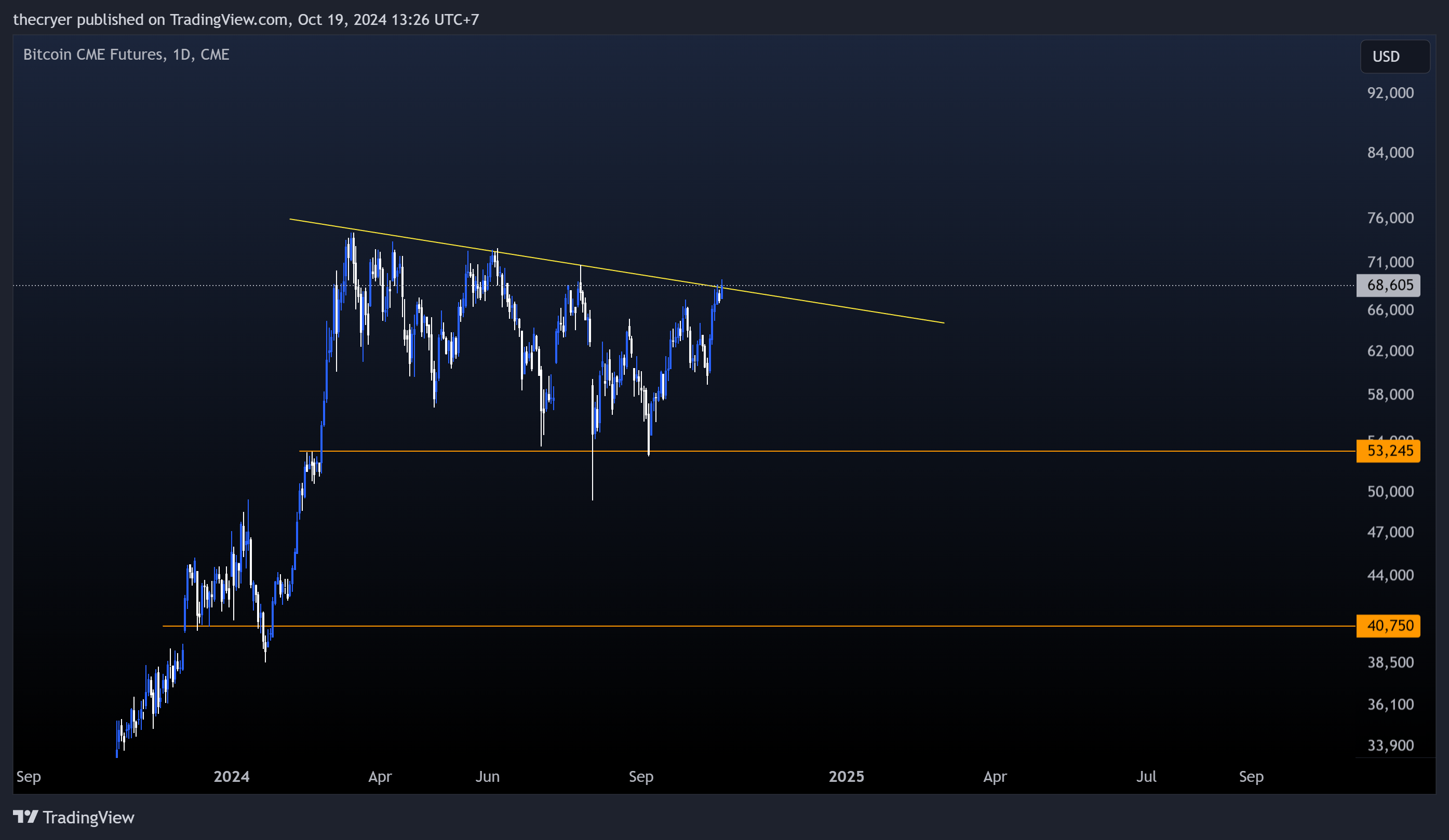Click the 66,000 price axis label

click(x=1390, y=310)
